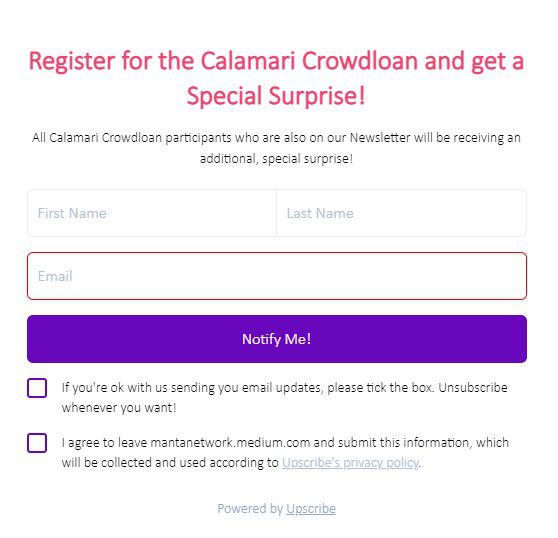558x538 pixels.
Task: Check the agree to leave mantanetwork box
Action: pos(37,443)
